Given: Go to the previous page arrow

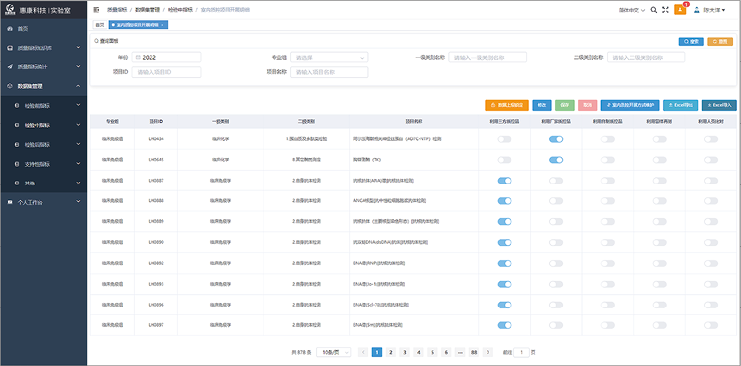Looking at the screenshot, I should (363, 352).
